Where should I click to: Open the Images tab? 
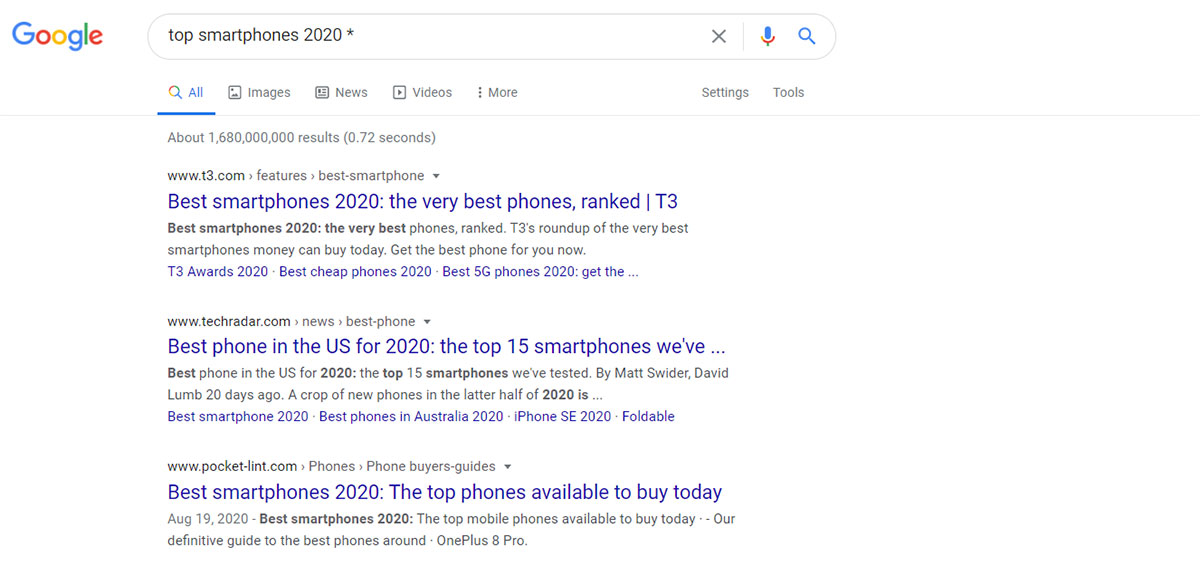(x=259, y=92)
